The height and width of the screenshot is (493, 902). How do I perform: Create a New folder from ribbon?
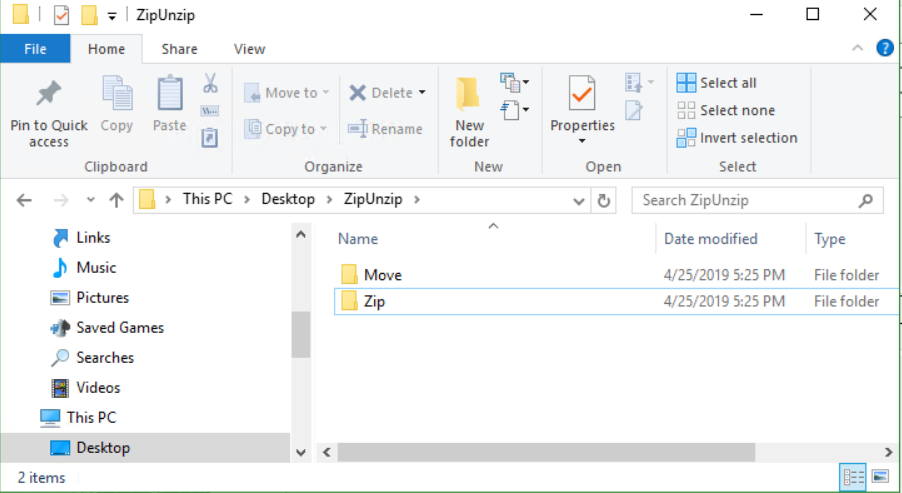click(469, 110)
